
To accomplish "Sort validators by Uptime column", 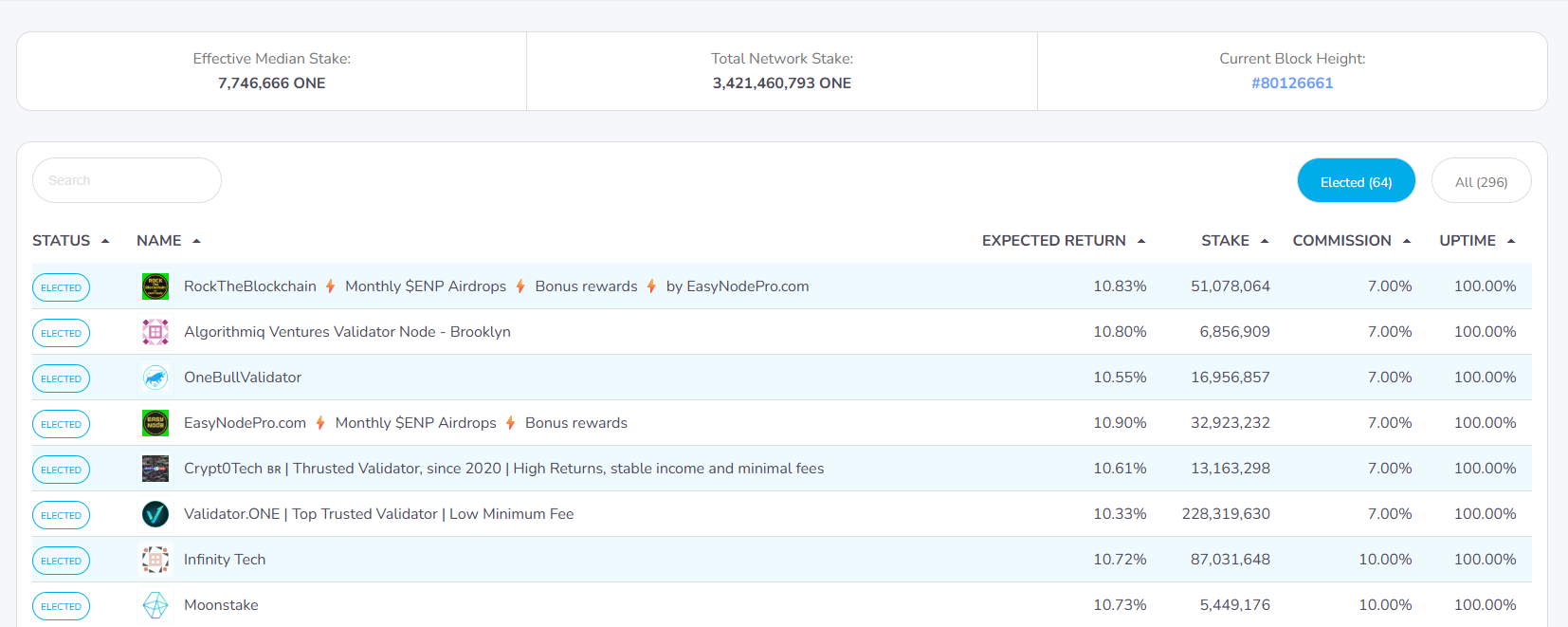I will [x=1476, y=241].
